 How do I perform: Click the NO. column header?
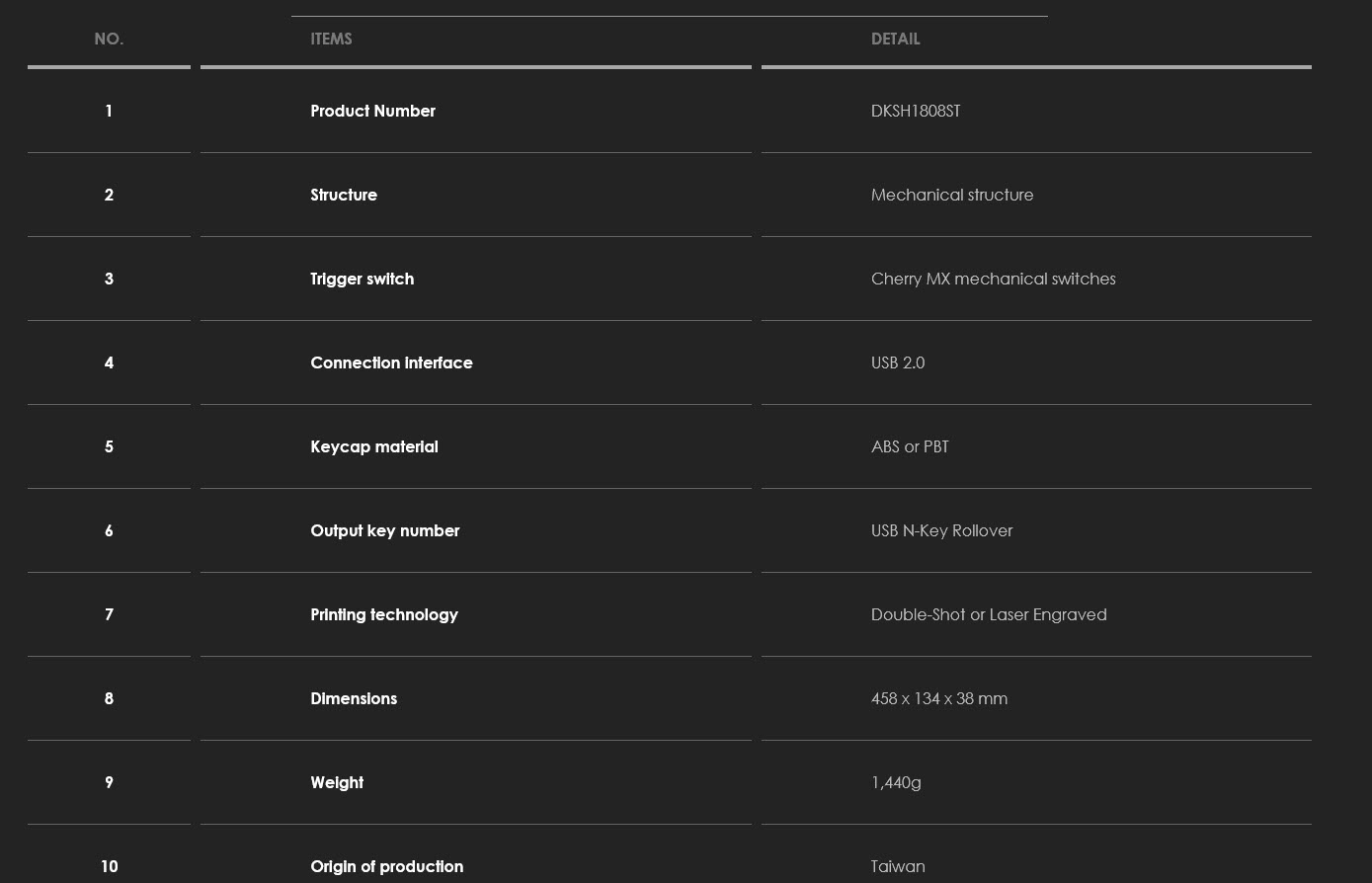click(x=109, y=40)
